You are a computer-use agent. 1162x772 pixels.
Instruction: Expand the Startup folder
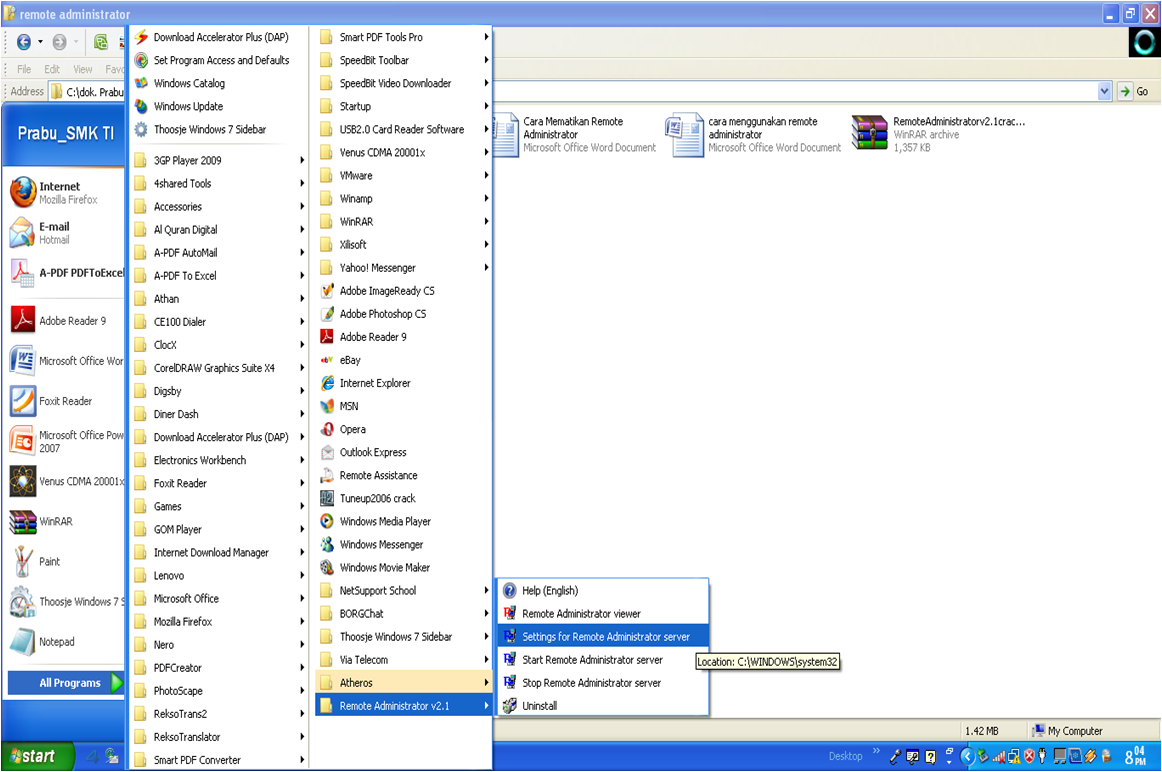coord(404,106)
